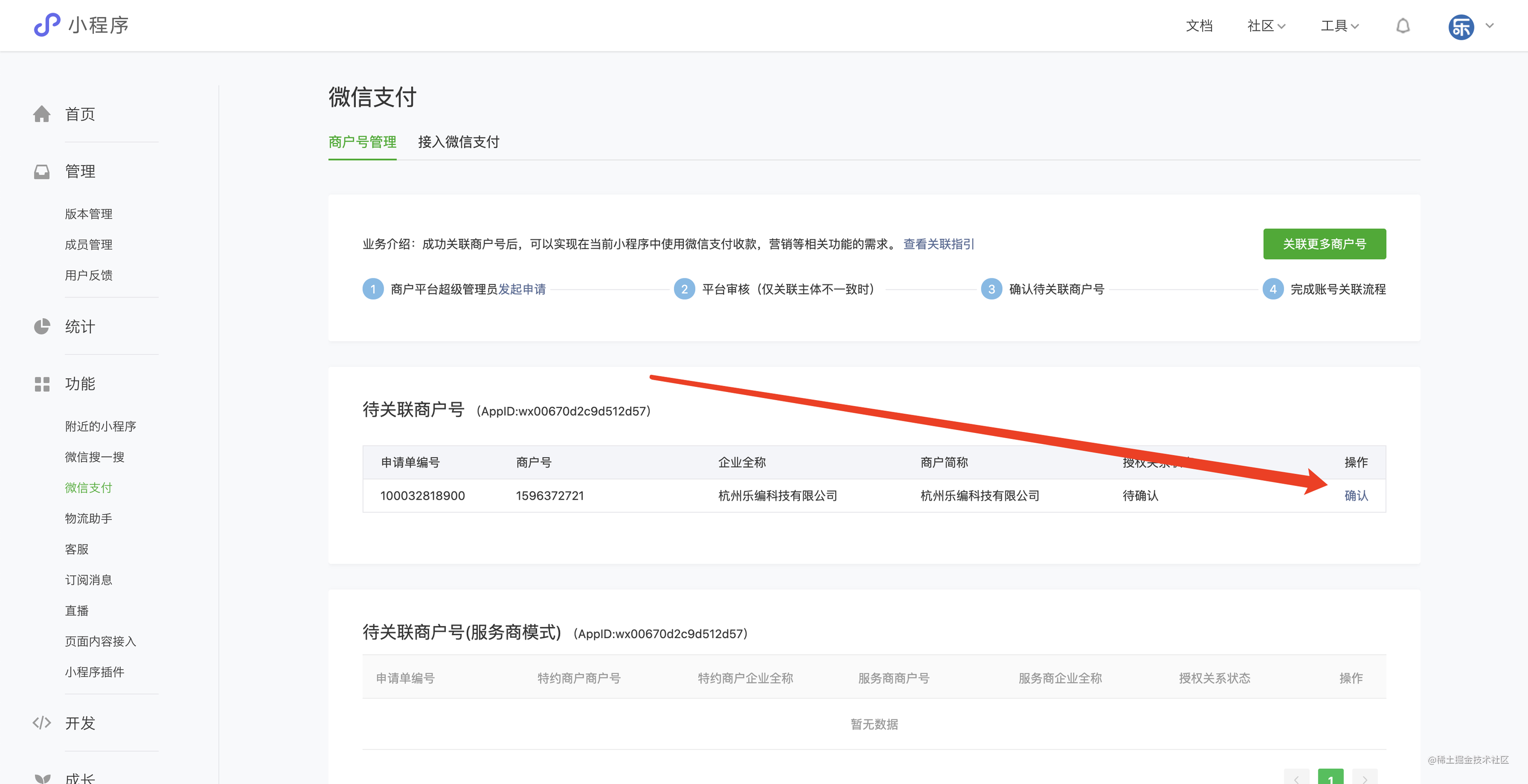Click the 统计 section heading

point(79,326)
